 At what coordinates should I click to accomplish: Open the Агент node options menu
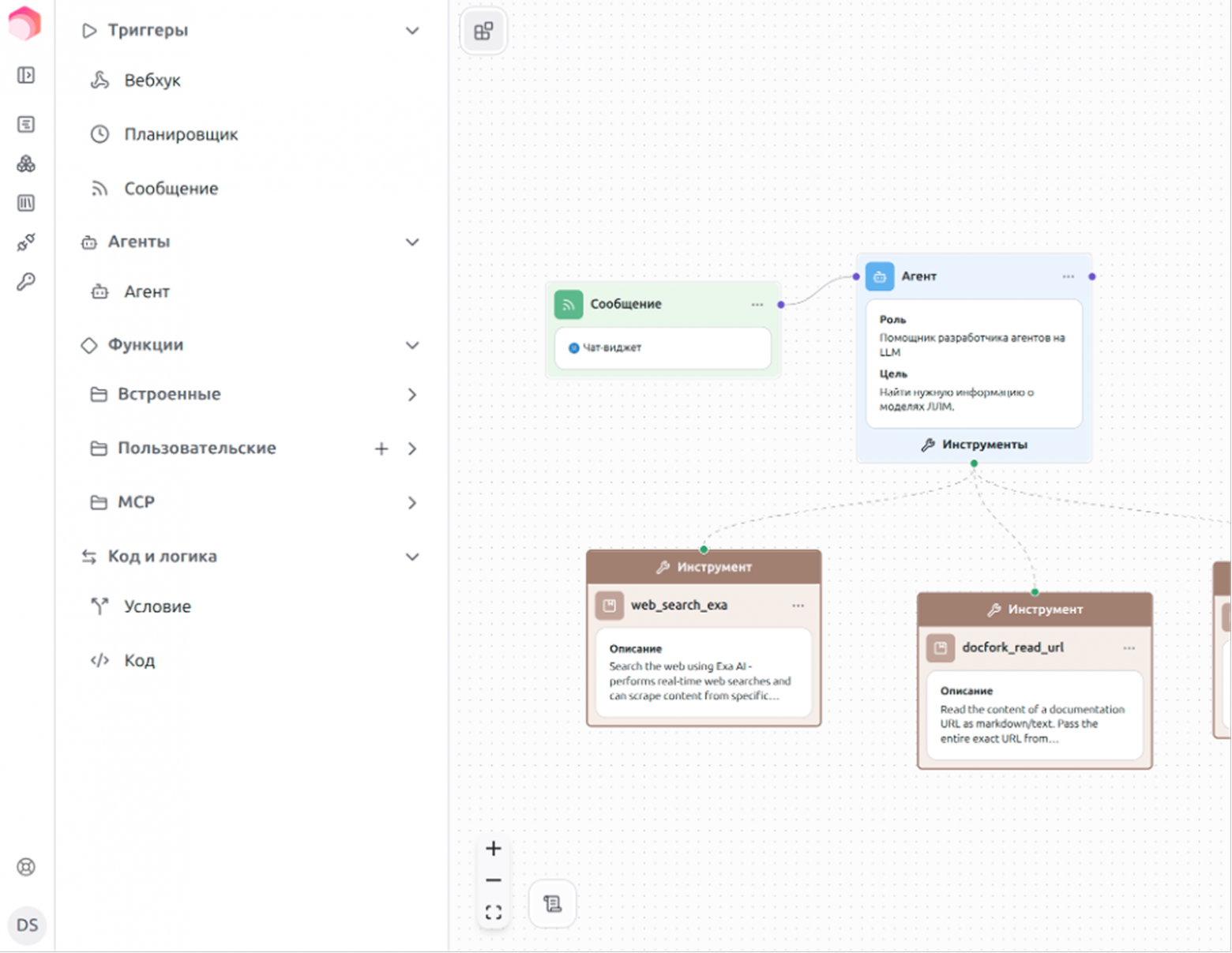1069,276
